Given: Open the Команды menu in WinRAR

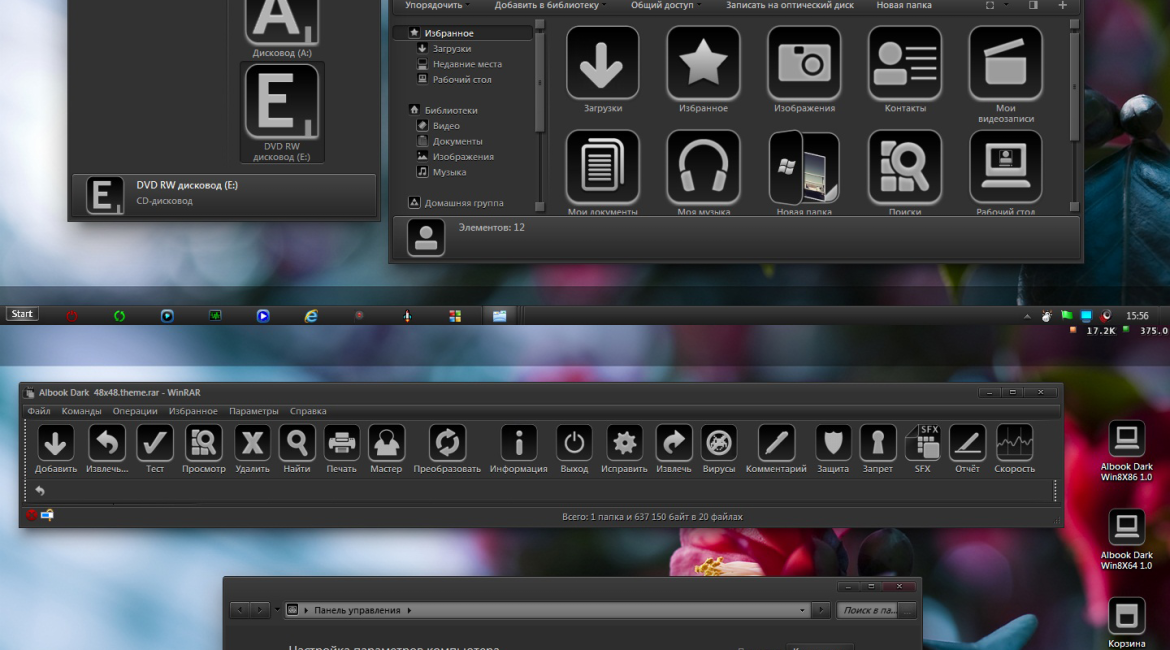Looking at the screenshot, I should pyautogui.click(x=81, y=411).
